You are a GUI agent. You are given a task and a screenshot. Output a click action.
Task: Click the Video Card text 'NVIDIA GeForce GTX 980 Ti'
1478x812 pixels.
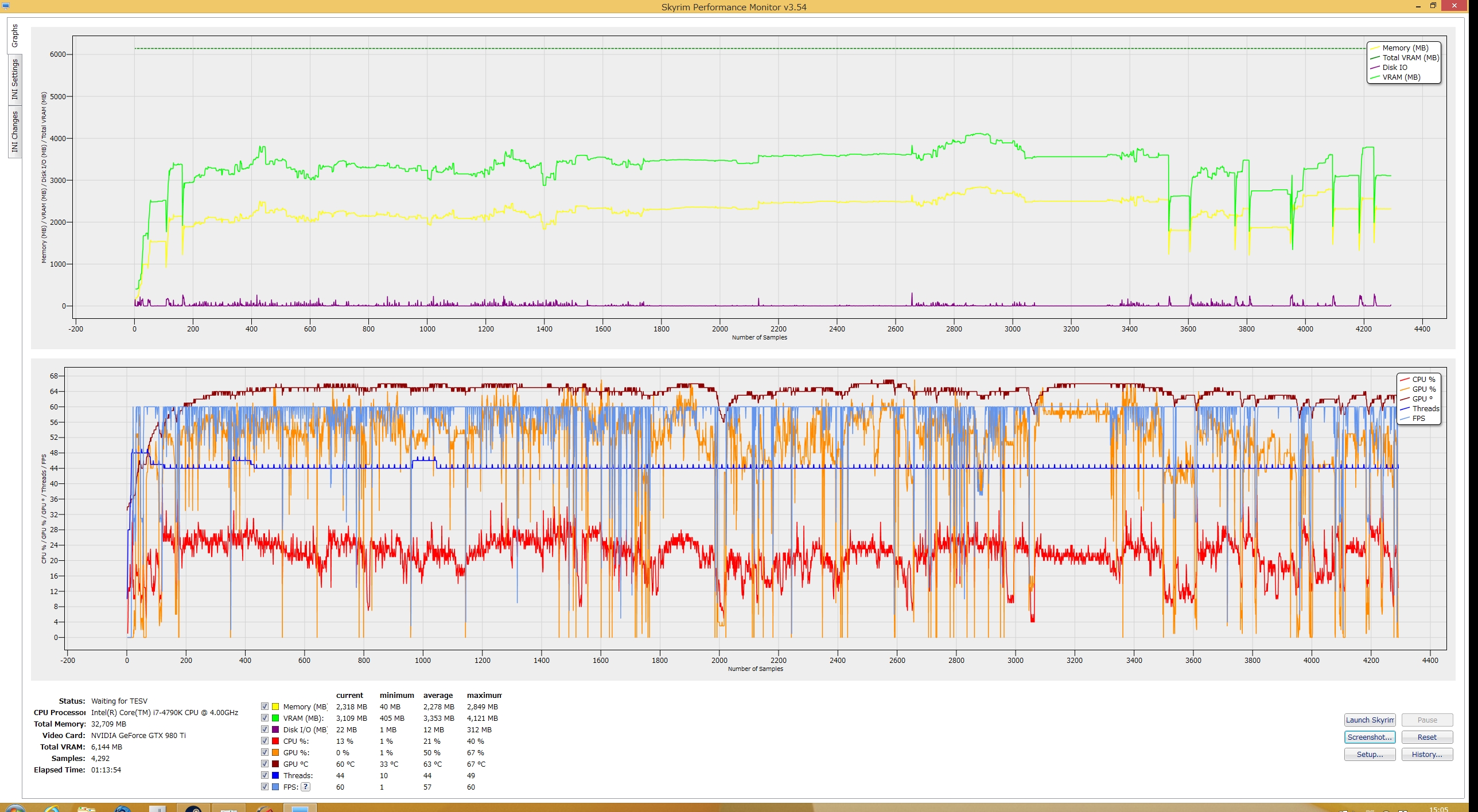pyautogui.click(x=138, y=735)
